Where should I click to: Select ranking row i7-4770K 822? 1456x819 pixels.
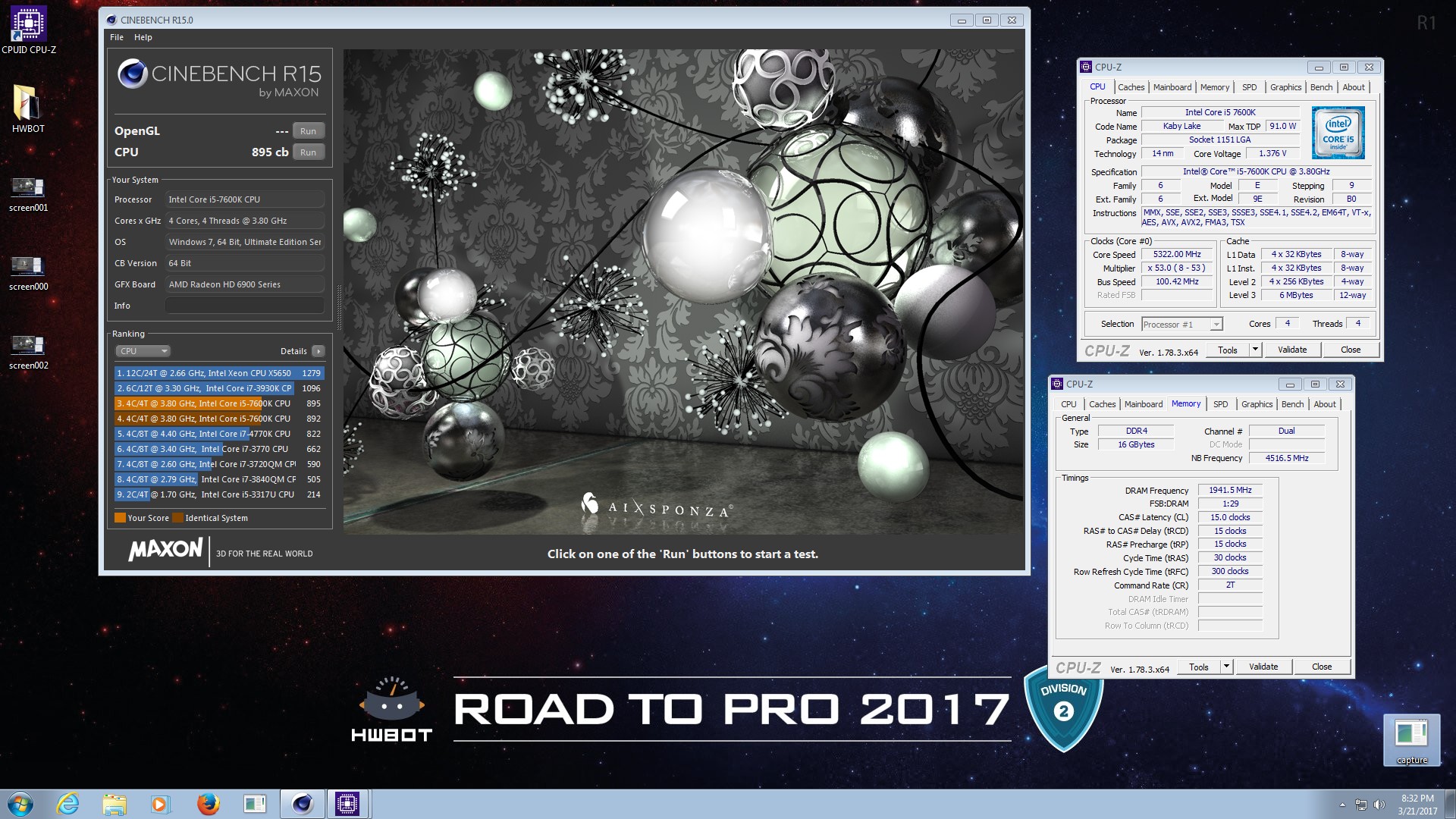[219, 434]
